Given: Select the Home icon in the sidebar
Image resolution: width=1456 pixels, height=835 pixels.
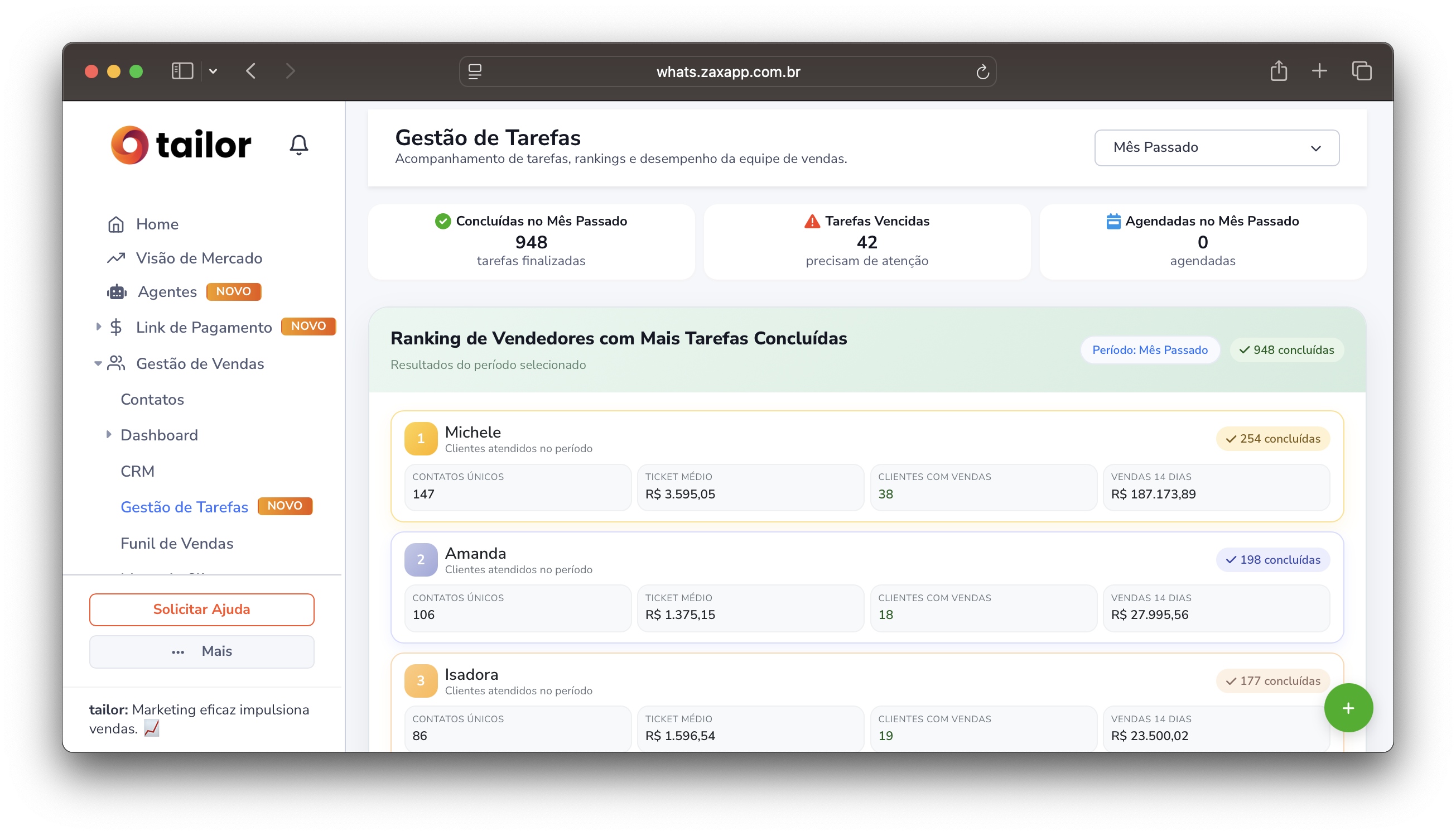Looking at the screenshot, I should pos(117,224).
